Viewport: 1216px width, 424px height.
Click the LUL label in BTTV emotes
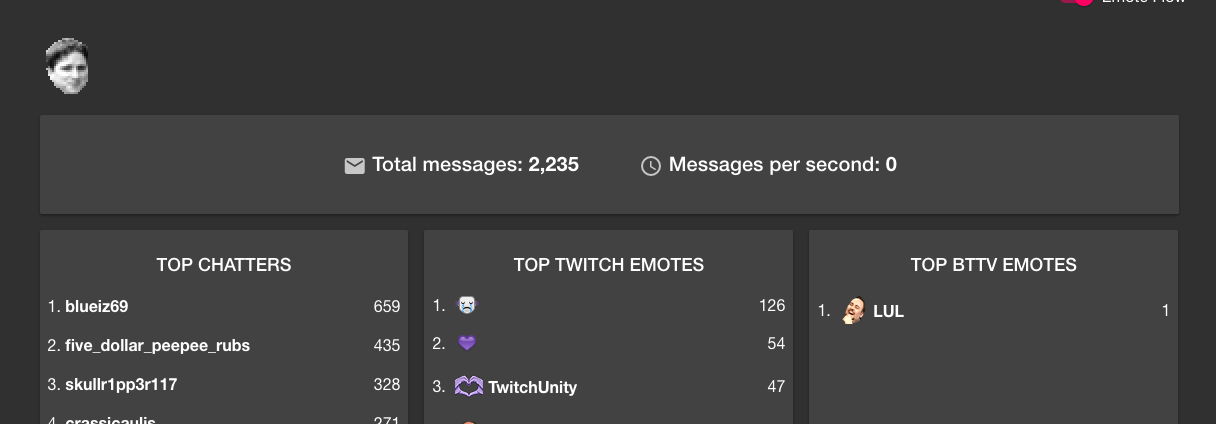[888, 311]
